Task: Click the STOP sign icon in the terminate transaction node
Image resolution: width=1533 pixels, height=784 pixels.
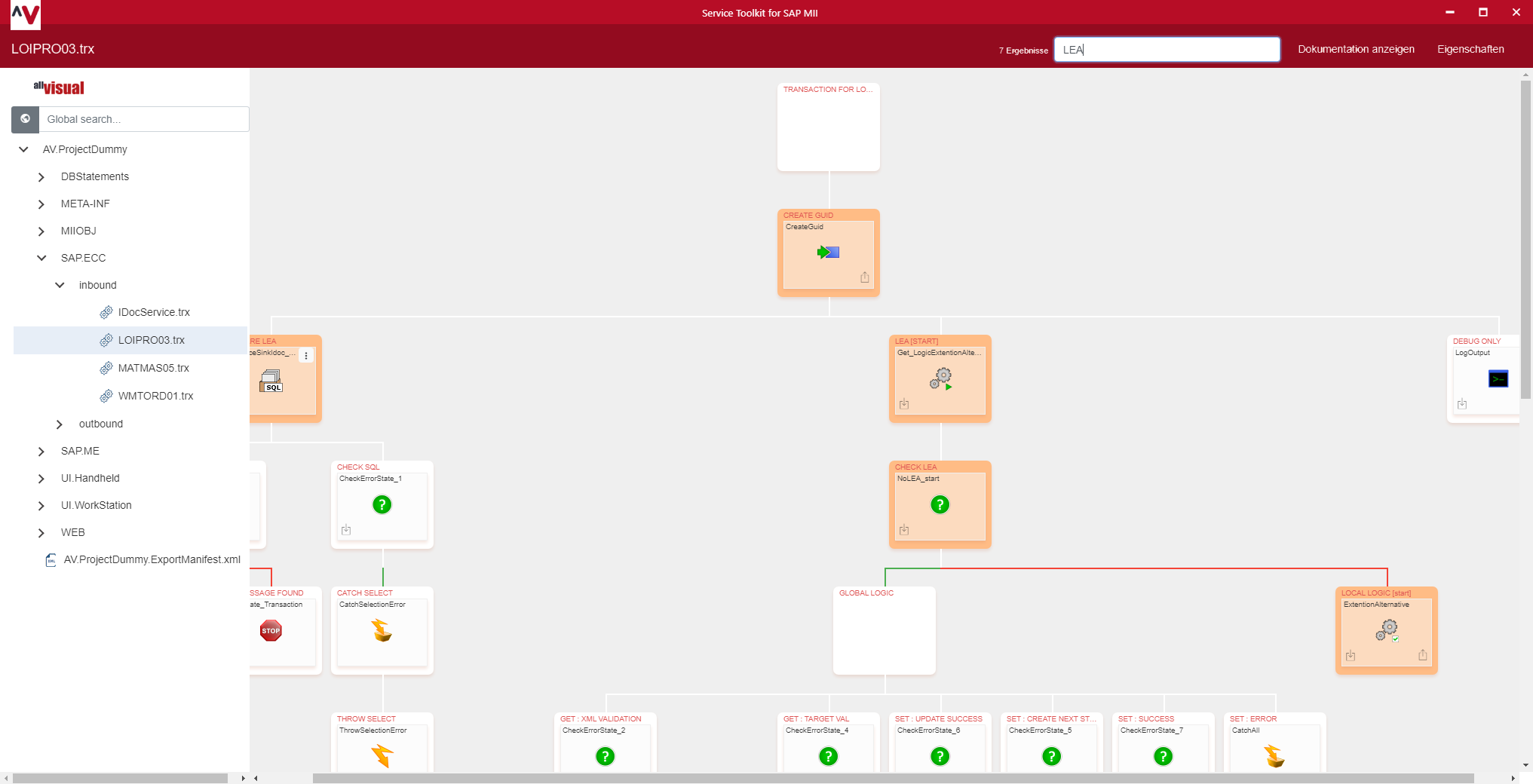Action: coord(271,630)
